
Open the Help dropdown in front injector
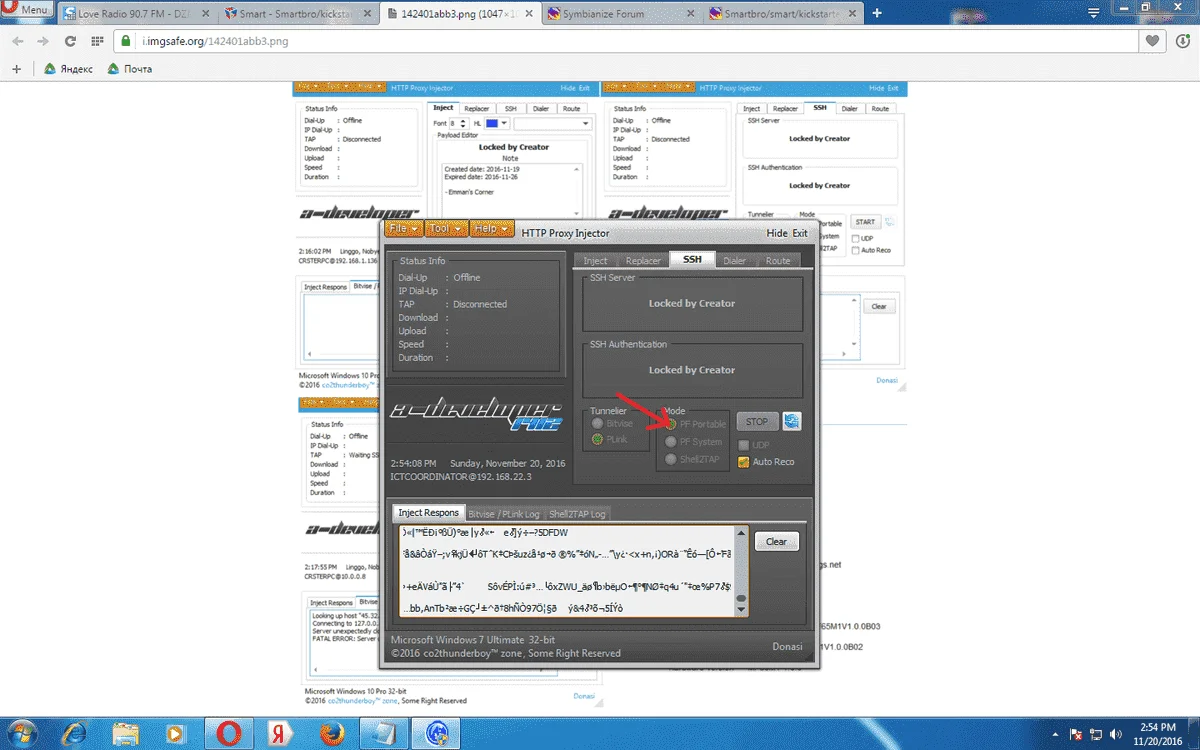(492, 229)
